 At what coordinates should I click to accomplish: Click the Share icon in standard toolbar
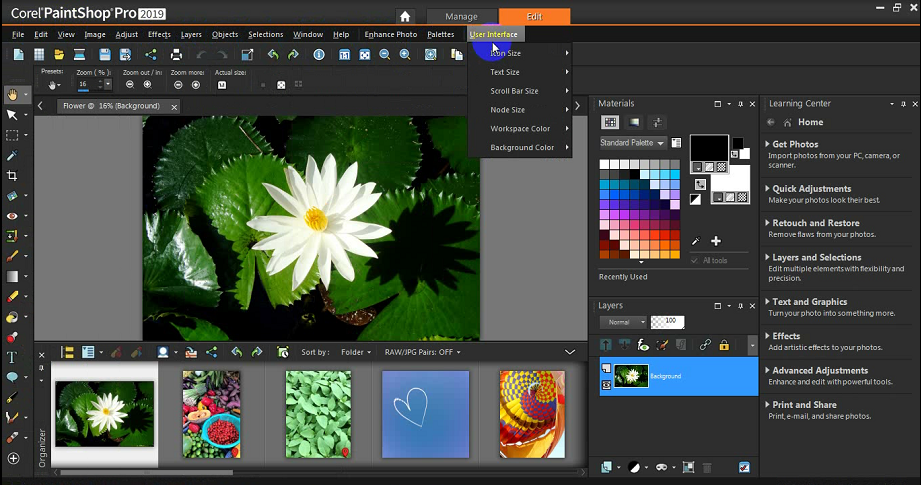(150, 55)
